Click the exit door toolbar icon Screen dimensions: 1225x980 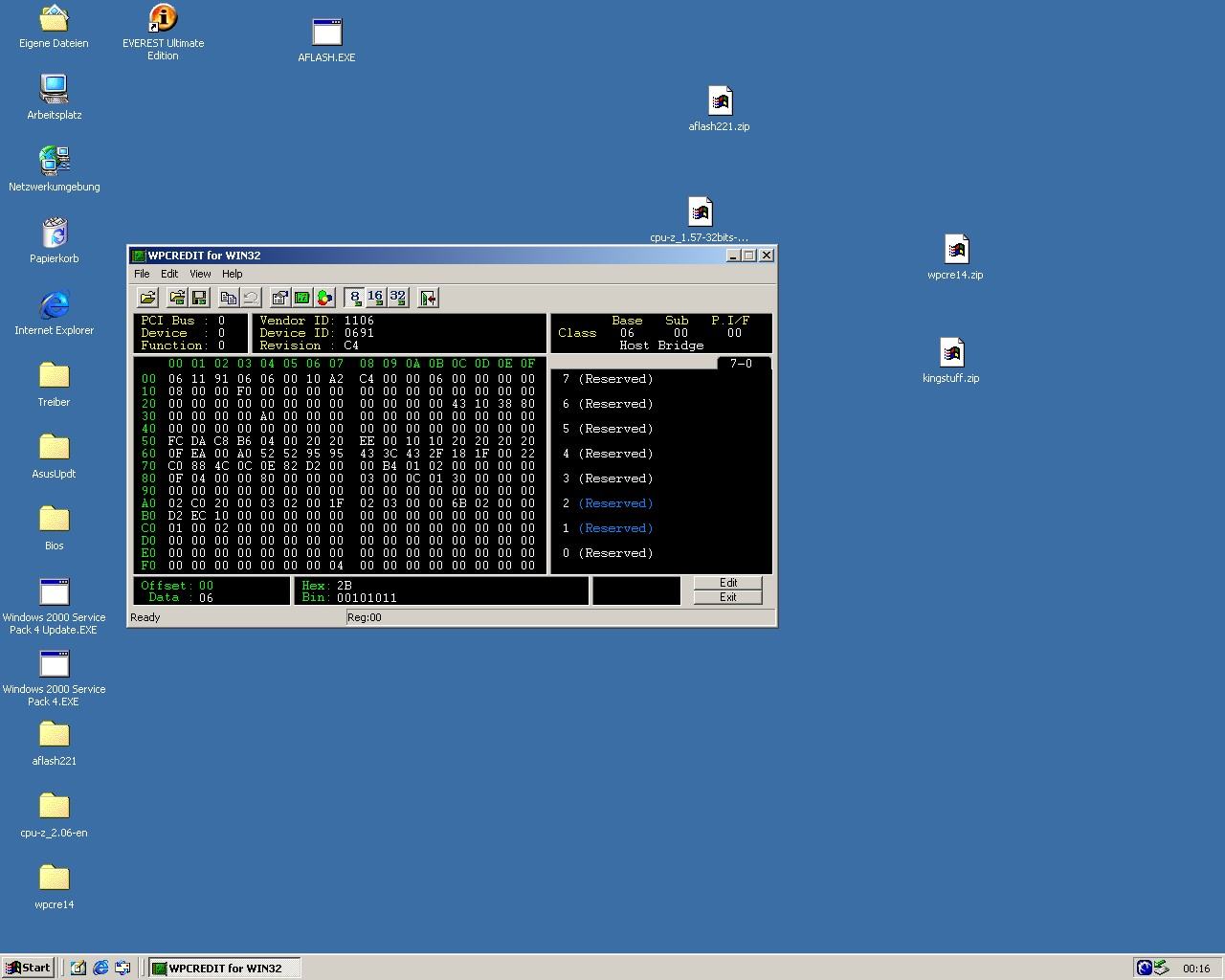[x=428, y=298]
